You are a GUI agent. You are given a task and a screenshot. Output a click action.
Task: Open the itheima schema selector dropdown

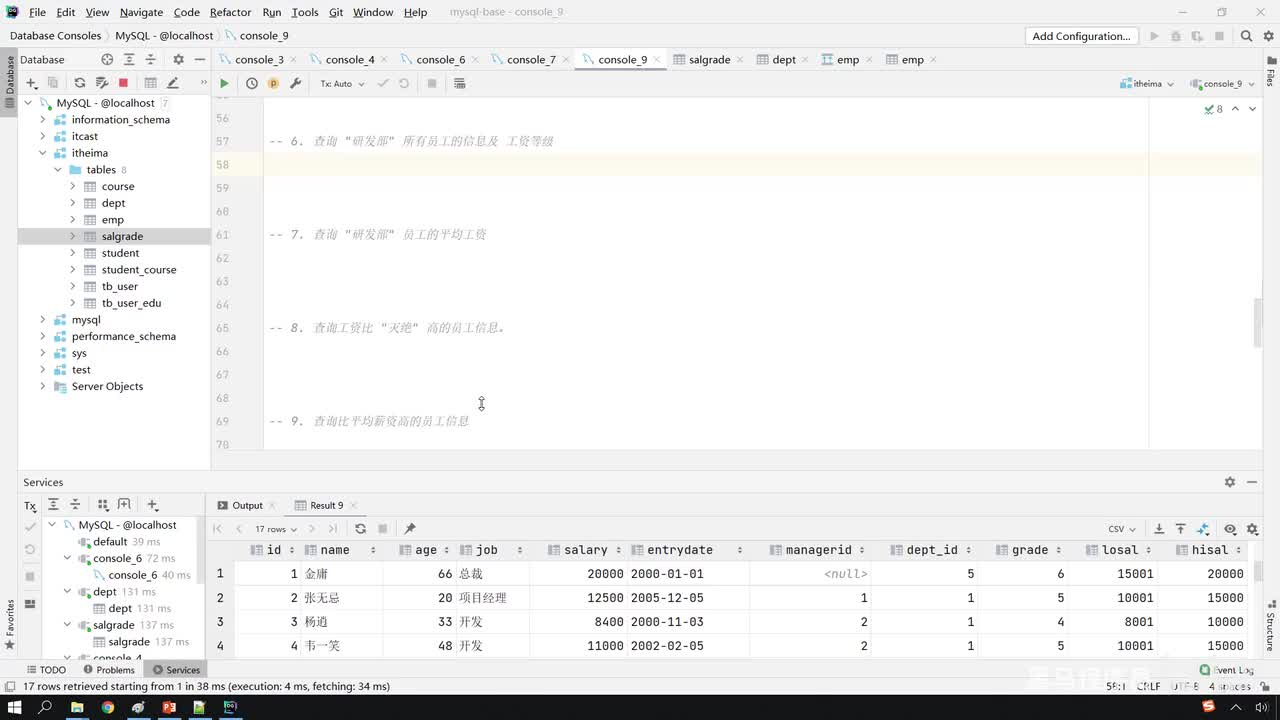tap(1146, 84)
